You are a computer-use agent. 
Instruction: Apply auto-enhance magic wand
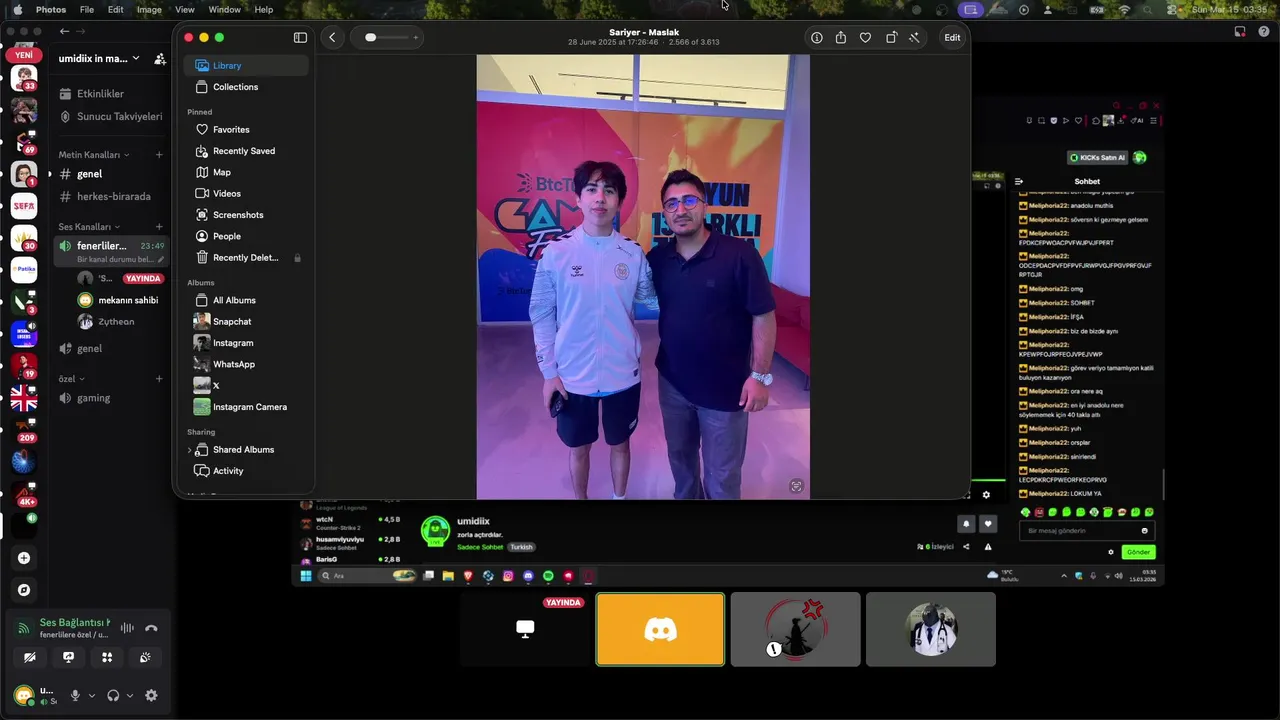click(914, 38)
